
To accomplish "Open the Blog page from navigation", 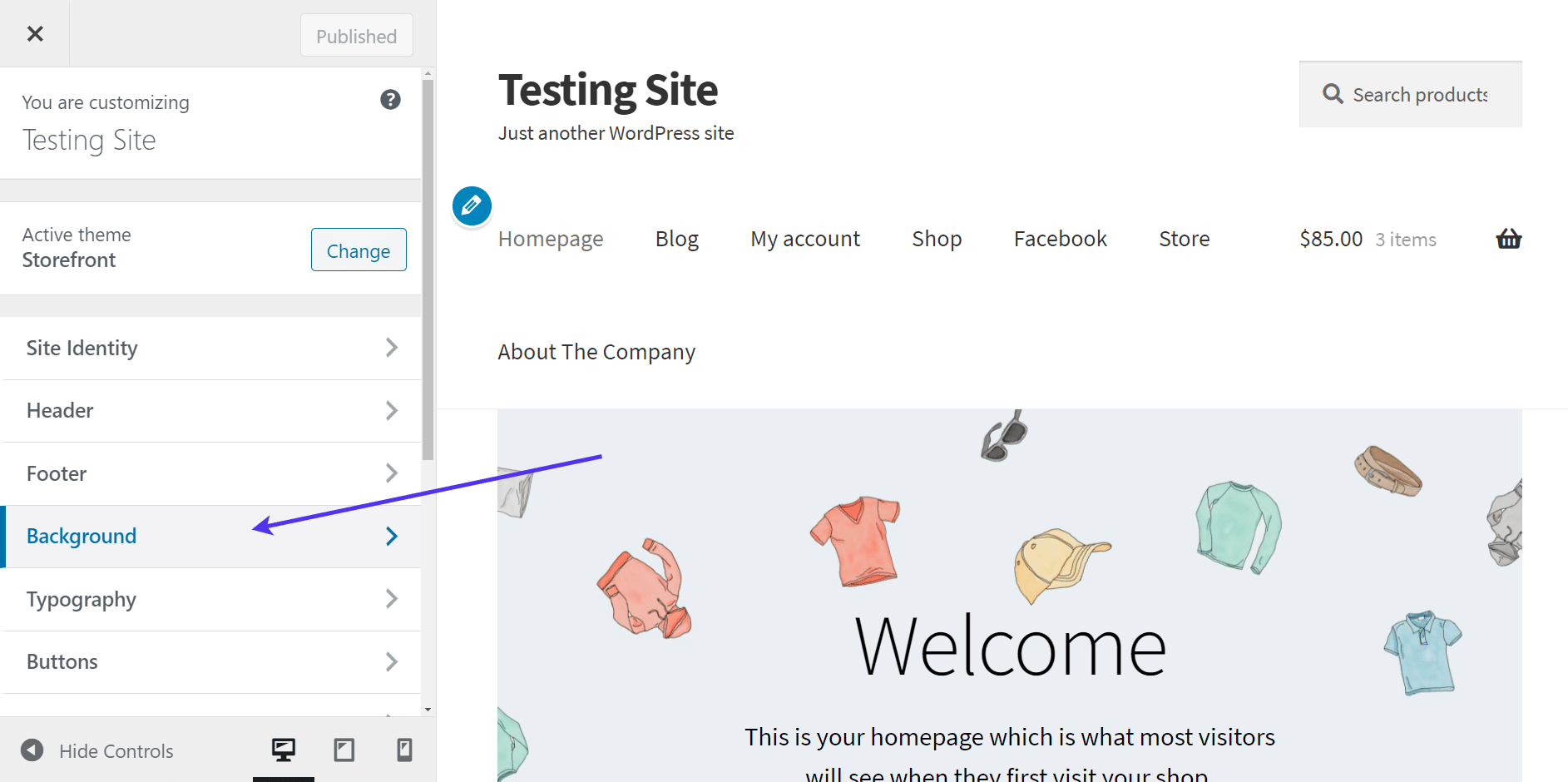I will click(676, 239).
